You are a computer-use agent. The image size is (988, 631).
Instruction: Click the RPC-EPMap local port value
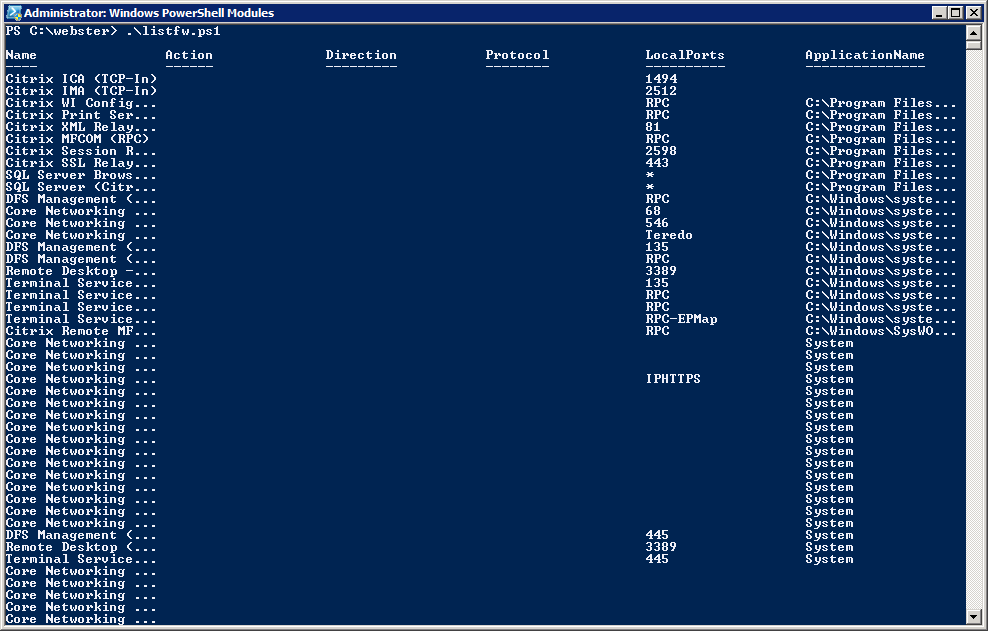click(x=681, y=319)
